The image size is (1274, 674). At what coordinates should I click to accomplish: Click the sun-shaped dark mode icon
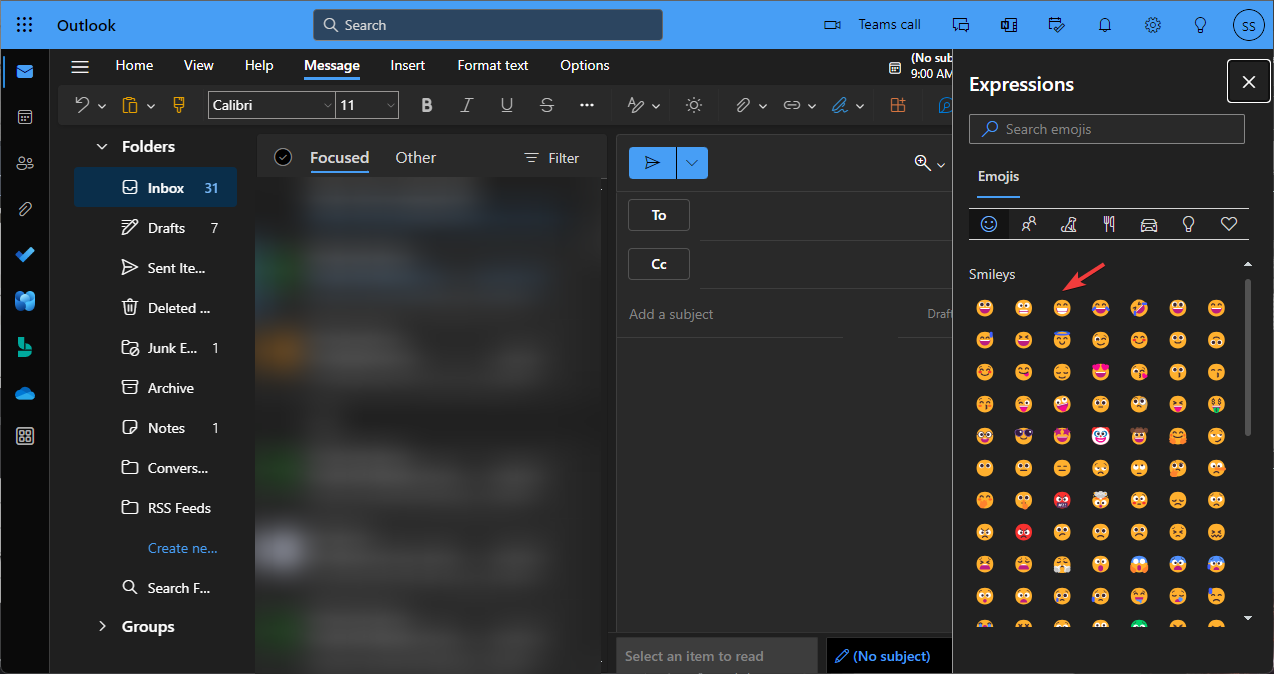coord(694,105)
